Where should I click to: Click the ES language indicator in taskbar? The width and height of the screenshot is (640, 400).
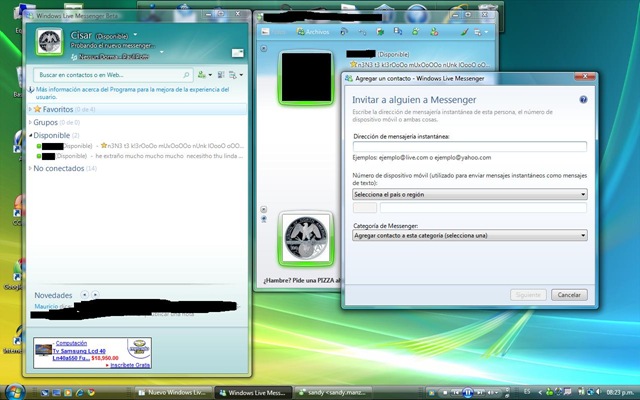[527, 391]
